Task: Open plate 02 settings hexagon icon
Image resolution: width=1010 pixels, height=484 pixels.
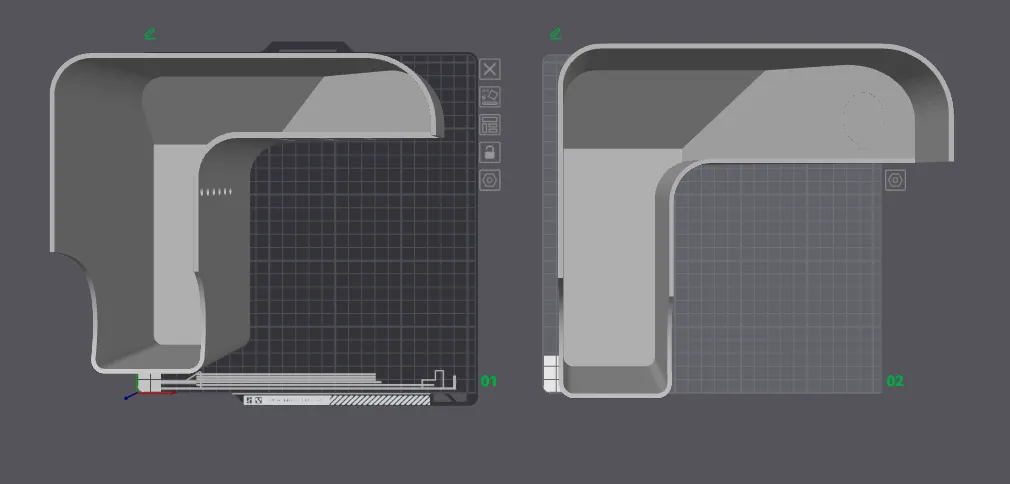Action: 895,180
